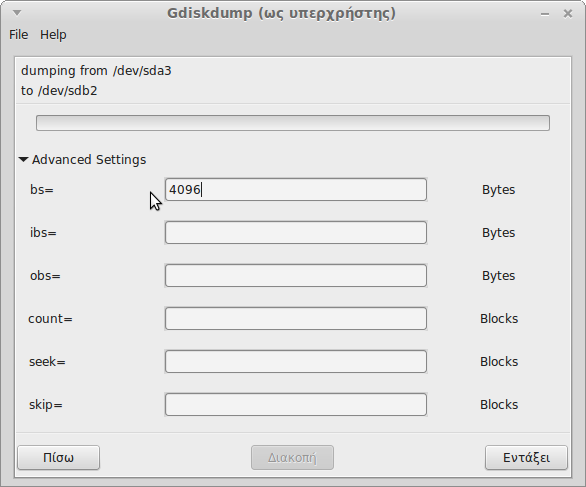This screenshot has height=487, width=586.
Task: Open the window menu arrow in title bar
Action: pyautogui.click(x=17, y=13)
